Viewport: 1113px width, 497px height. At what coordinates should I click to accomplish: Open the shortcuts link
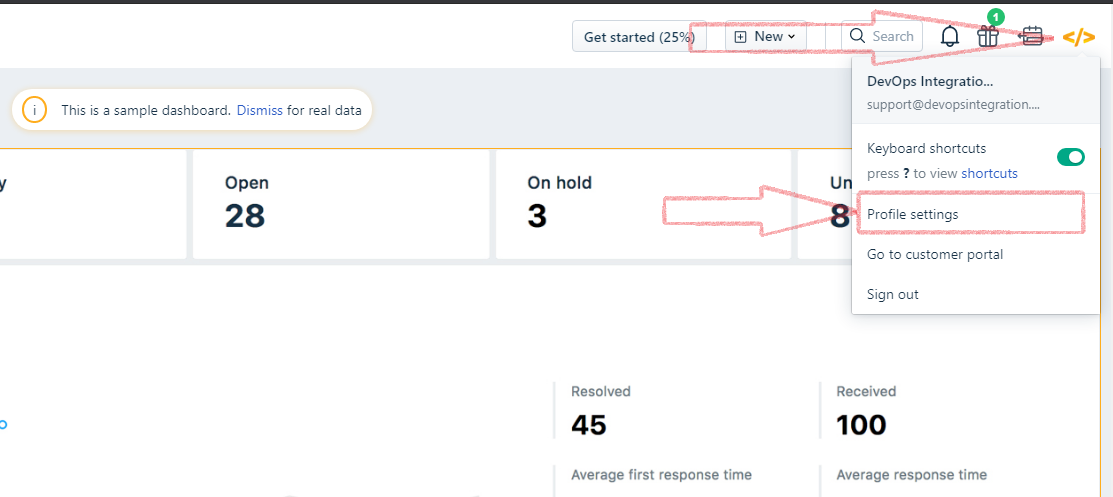pos(989,173)
